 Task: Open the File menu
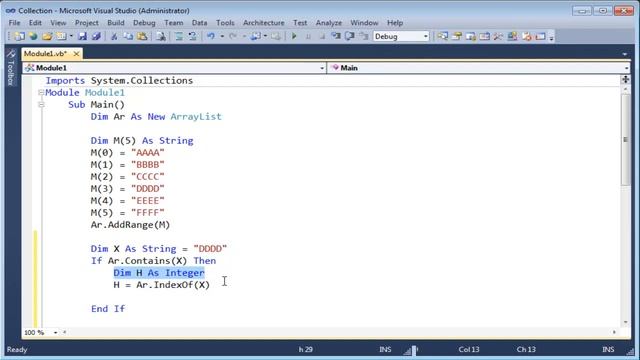point(14,23)
